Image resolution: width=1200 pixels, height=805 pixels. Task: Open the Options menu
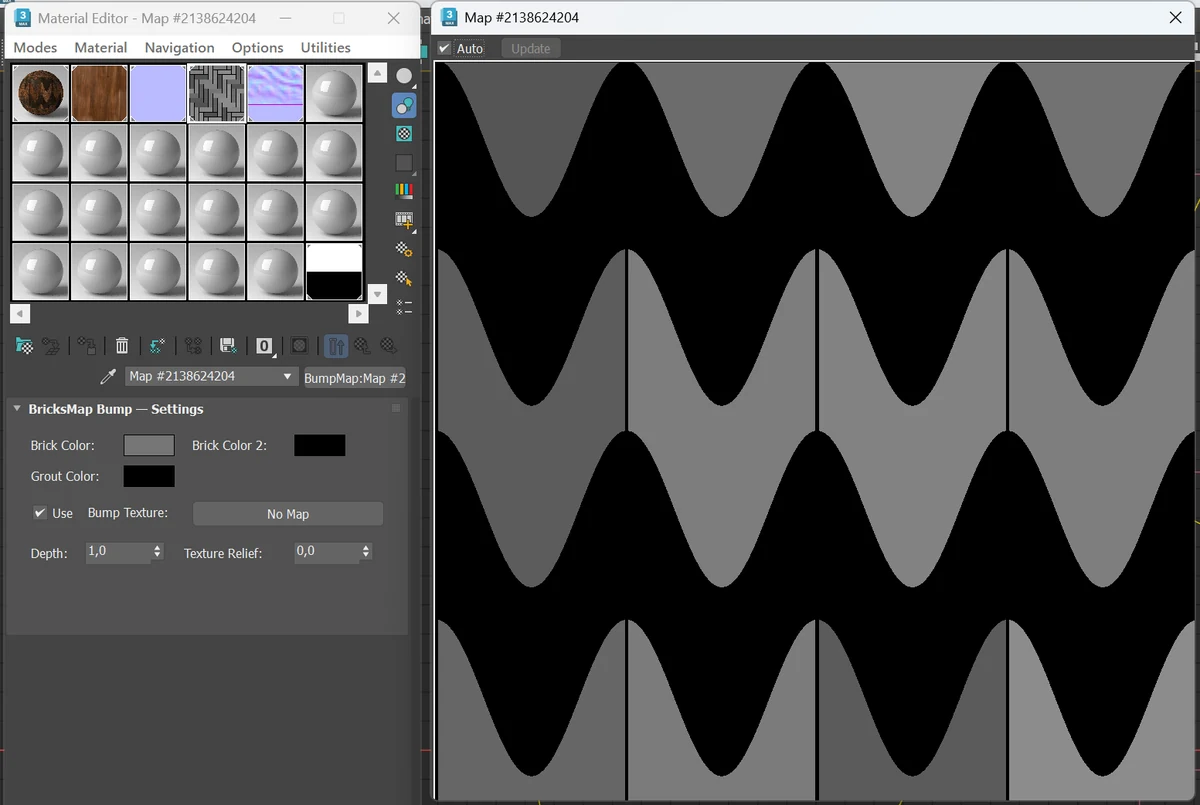258,47
